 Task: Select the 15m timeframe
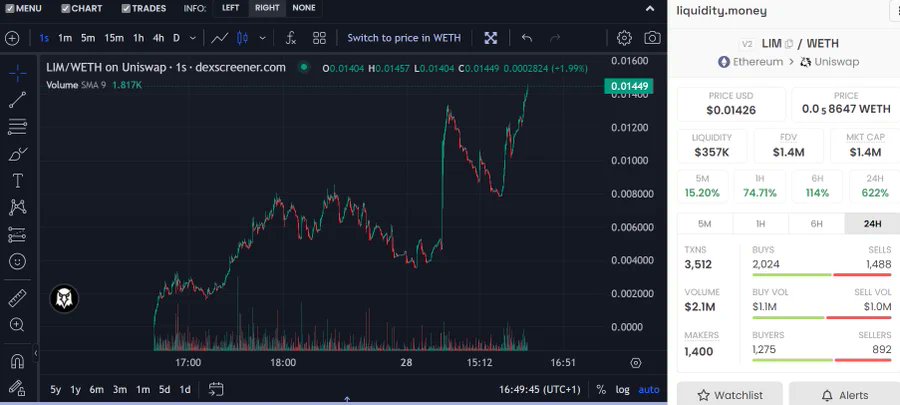pyautogui.click(x=114, y=38)
